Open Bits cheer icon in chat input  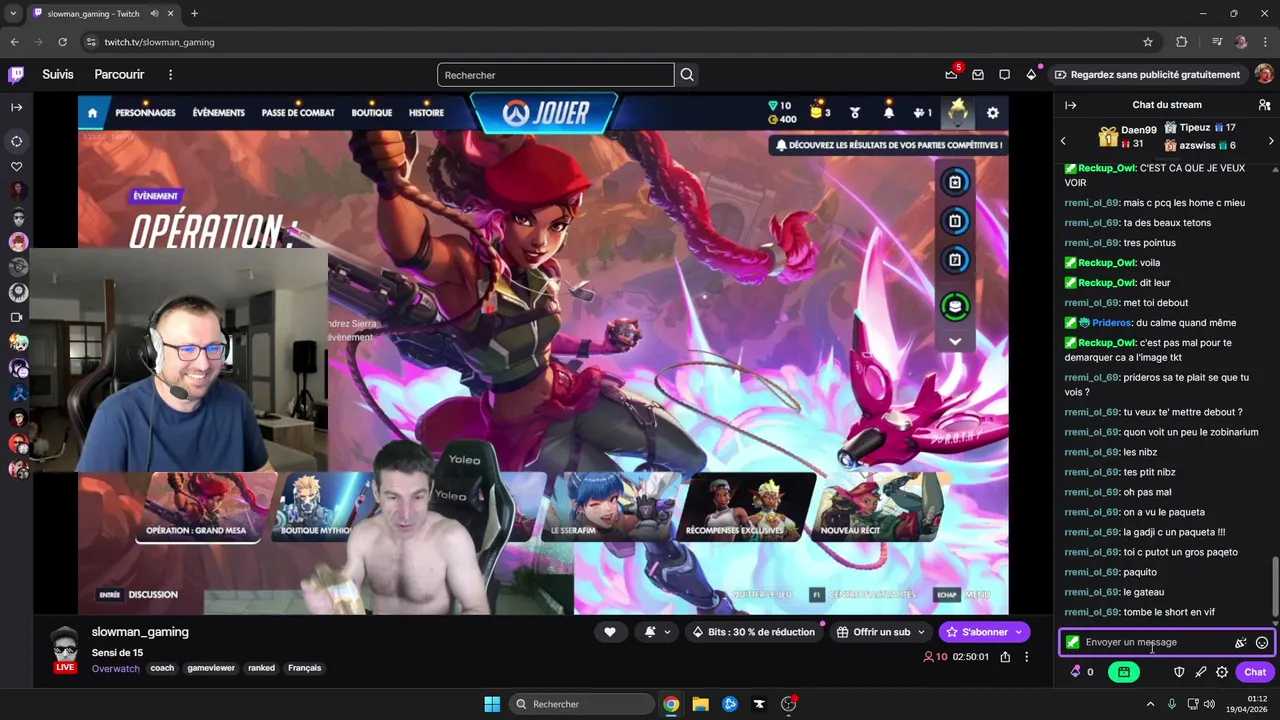coord(1240,643)
